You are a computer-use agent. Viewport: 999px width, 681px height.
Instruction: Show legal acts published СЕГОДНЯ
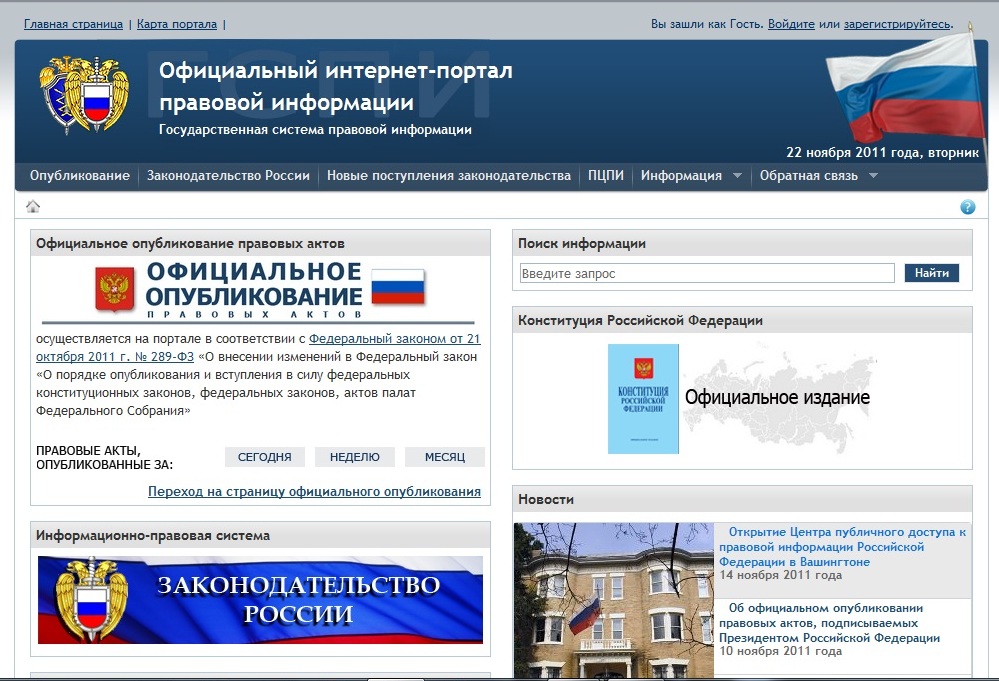[x=265, y=457]
